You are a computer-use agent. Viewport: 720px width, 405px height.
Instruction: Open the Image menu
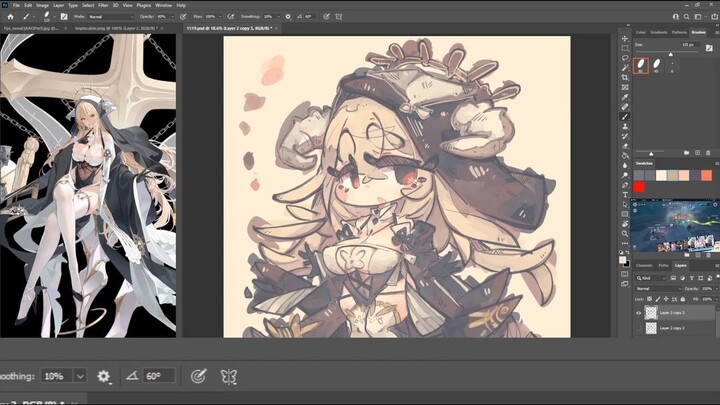(x=42, y=6)
